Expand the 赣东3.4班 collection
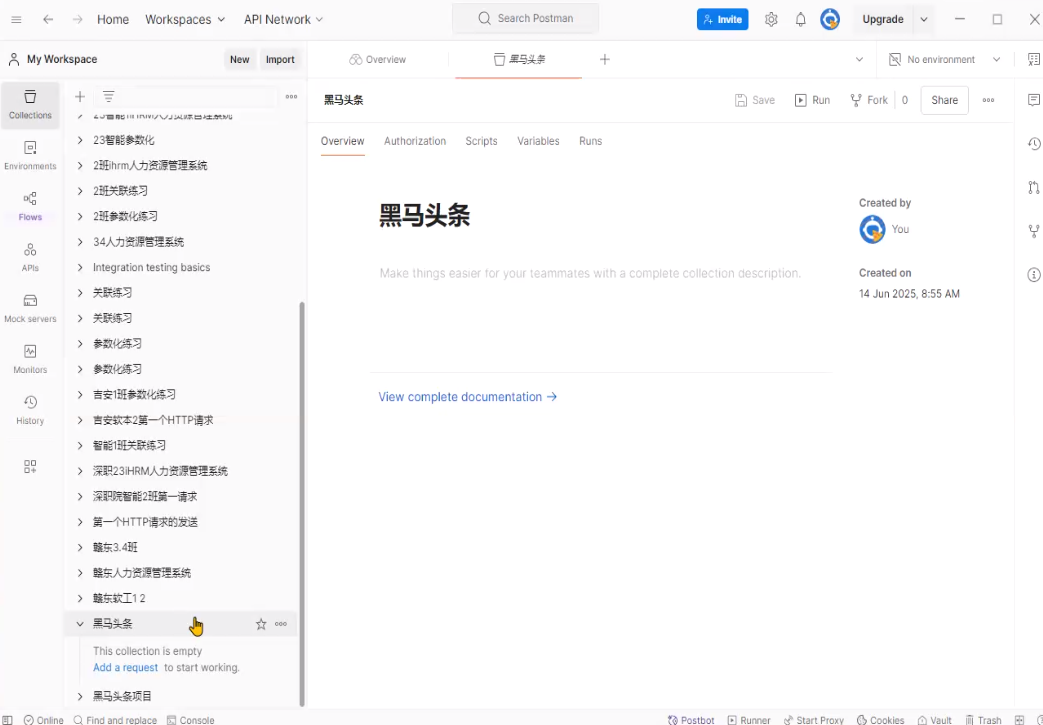Image resolution: width=1043 pixels, height=725 pixels. point(80,547)
